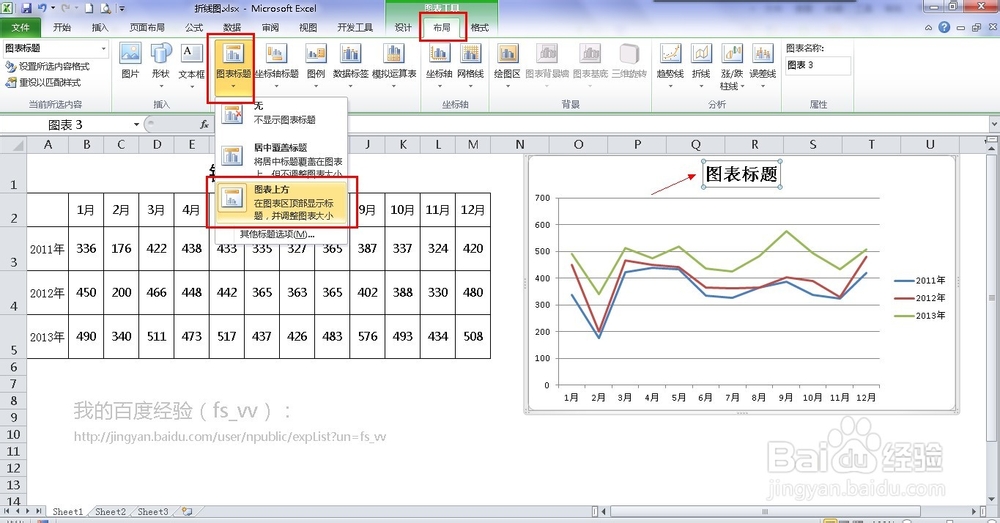Click the 图表标题 chart title button
Viewport: 1000px width, 523px height.
(x=233, y=67)
